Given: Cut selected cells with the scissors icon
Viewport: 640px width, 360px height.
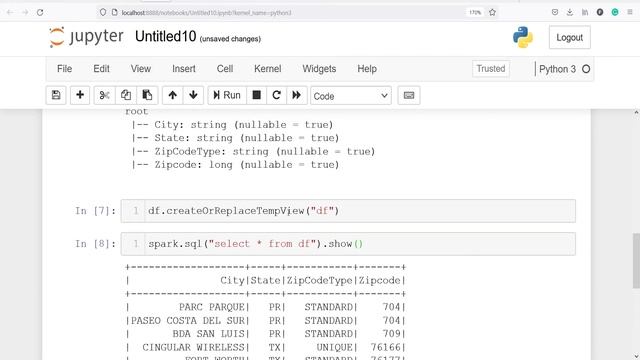Looking at the screenshot, I should coord(104,96).
